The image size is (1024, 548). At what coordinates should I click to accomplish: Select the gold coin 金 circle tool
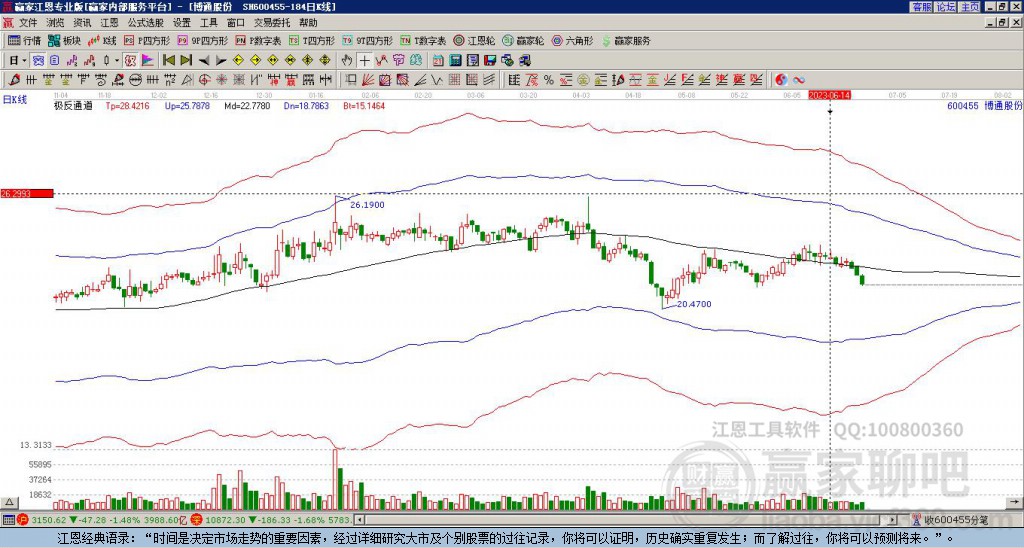(583, 80)
